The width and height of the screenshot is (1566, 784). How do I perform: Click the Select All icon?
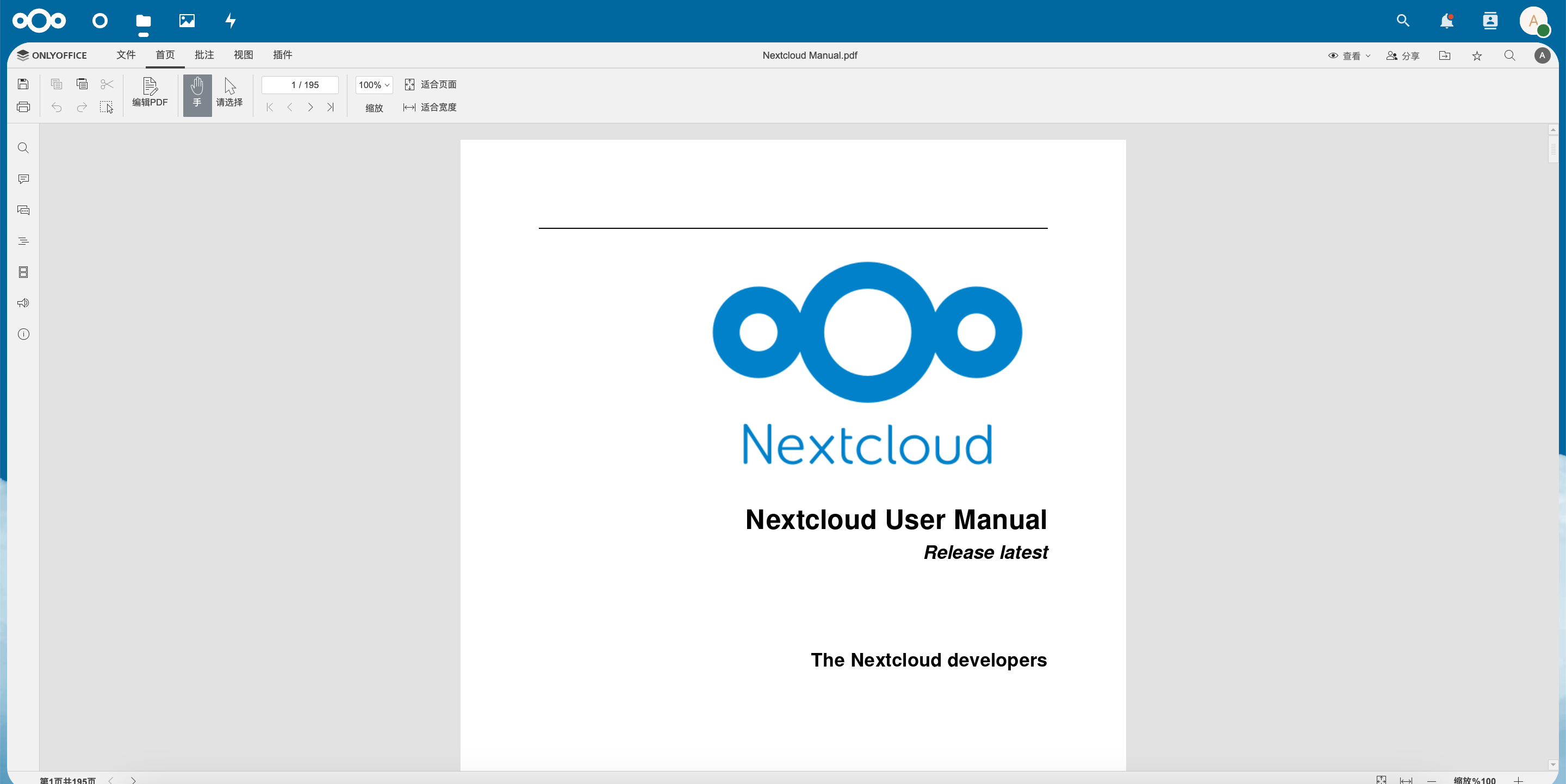107,107
